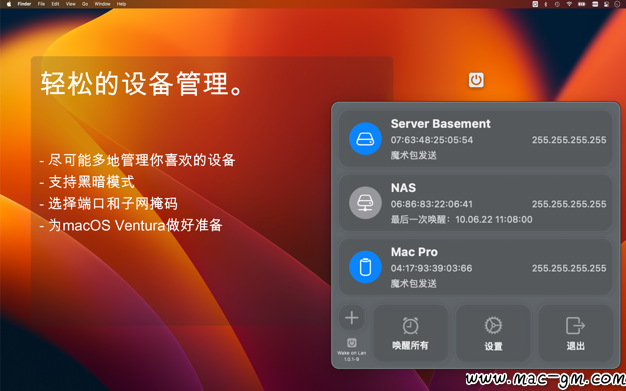The width and height of the screenshot is (626, 391).
Task: Quit the app with 退出 button
Action: [576, 333]
